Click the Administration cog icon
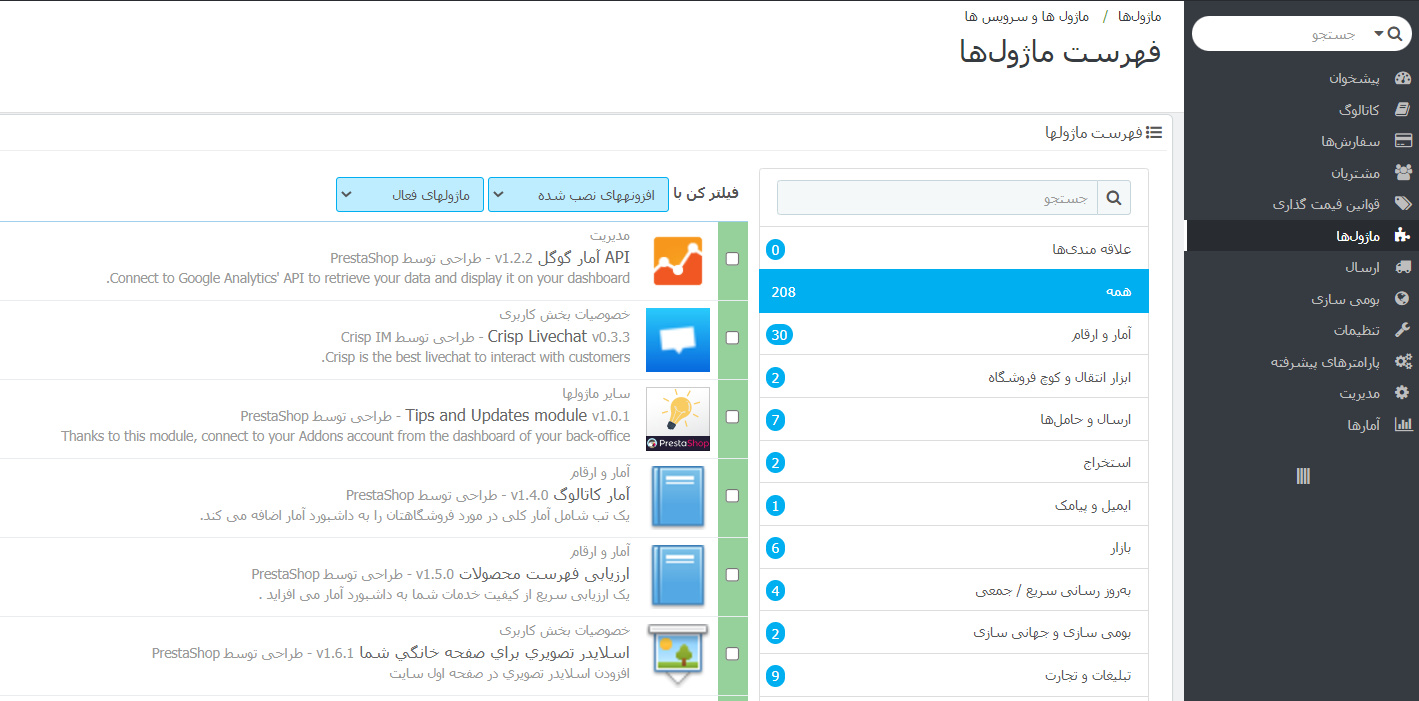 [x=1403, y=393]
